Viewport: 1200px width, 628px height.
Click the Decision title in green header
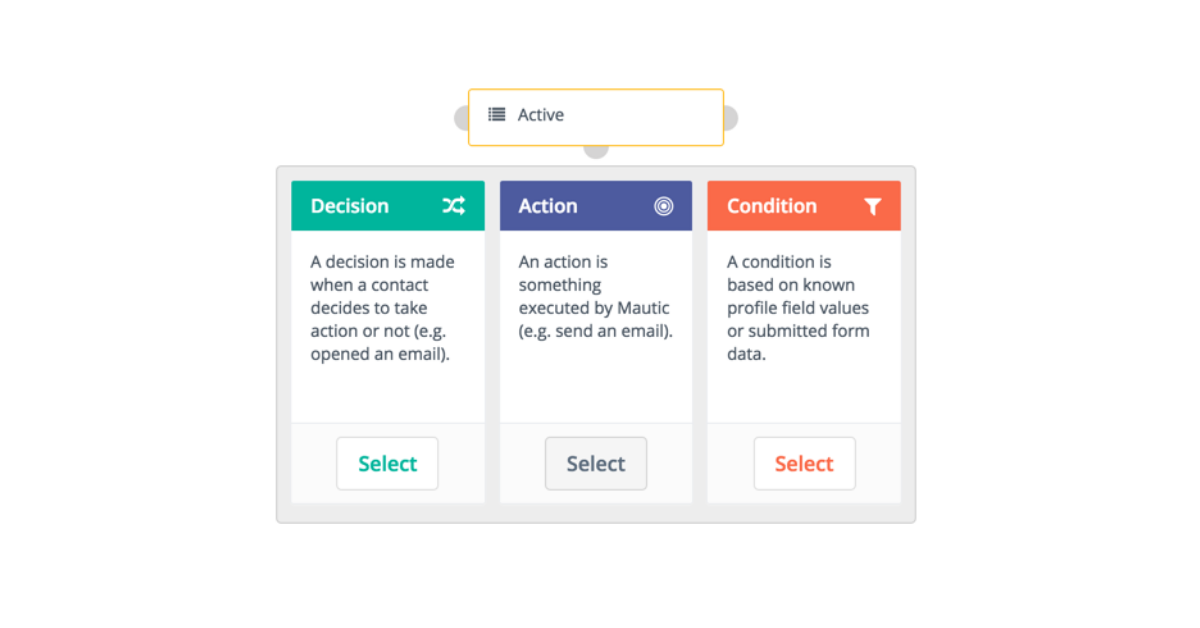(x=349, y=206)
